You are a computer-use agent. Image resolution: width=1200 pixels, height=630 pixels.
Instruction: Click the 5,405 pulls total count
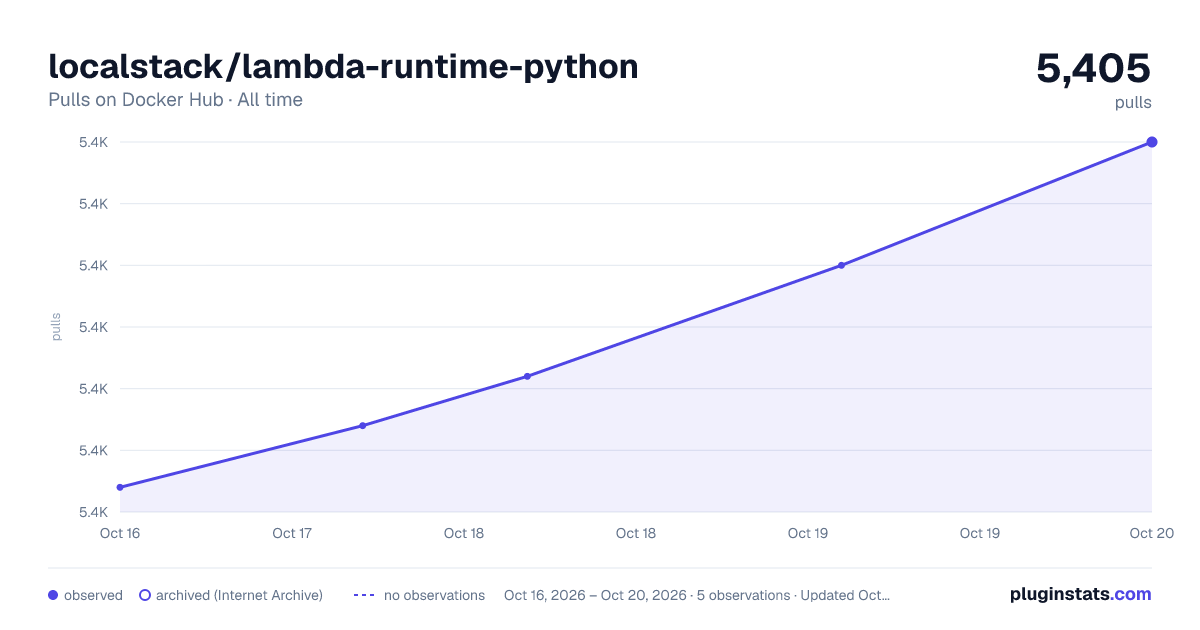click(1093, 68)
